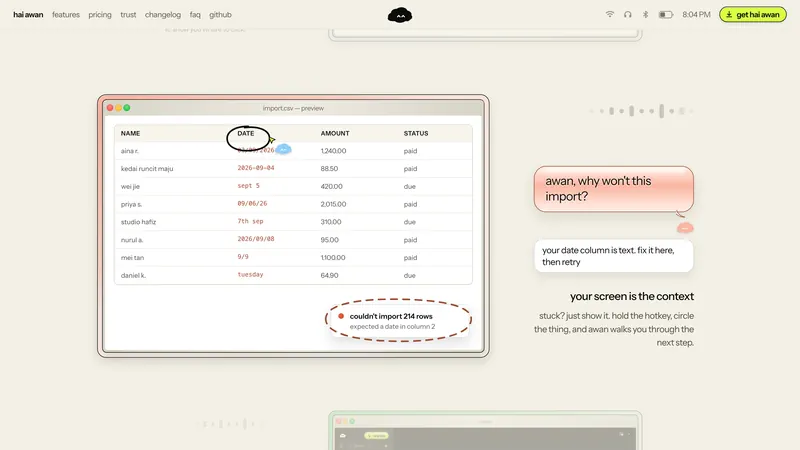Click the headphones icon in header
This screenshot has width=800, height=450.
628,14
